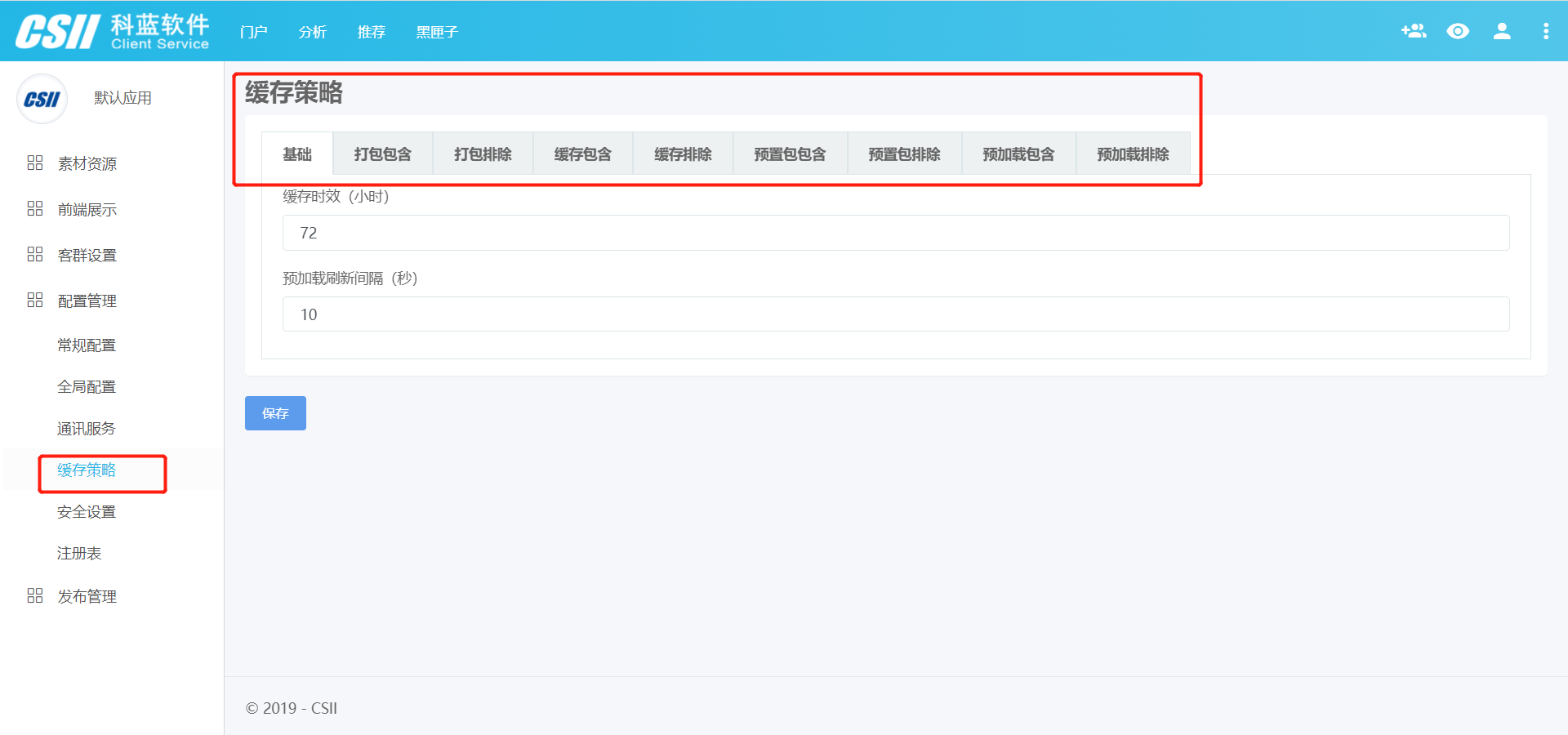
Task: Switch to the 打包排除 tab
Action: [483, 154]
